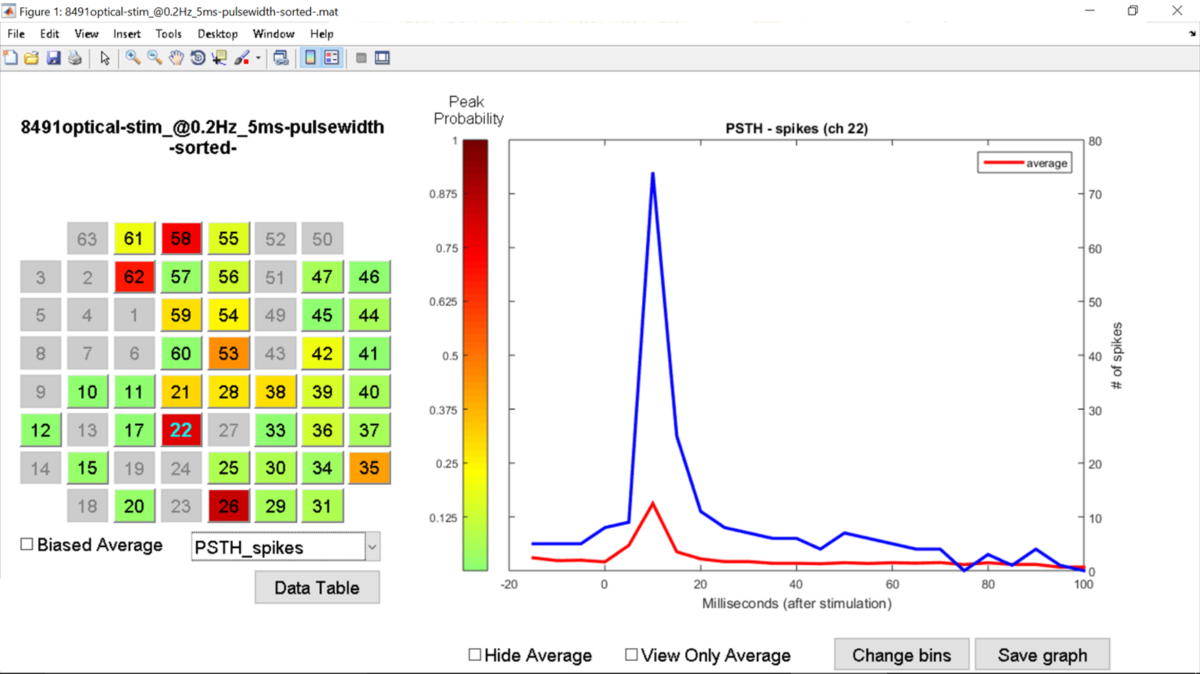Select channel 31 green button
Image resolution: width=1200 pixels, height=674 pixels.
tap(322, 506)
